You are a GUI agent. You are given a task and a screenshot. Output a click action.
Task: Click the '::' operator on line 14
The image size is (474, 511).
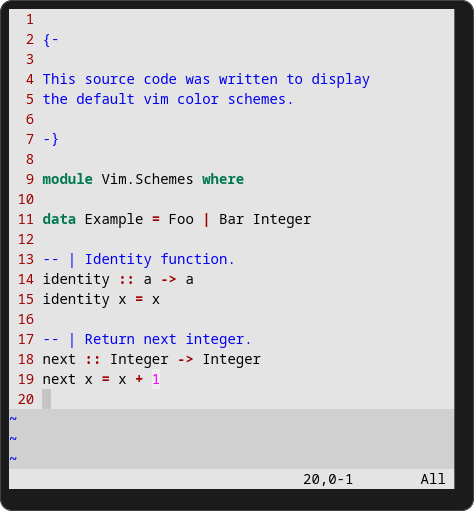pyautogui.click(x=126, y=279)
